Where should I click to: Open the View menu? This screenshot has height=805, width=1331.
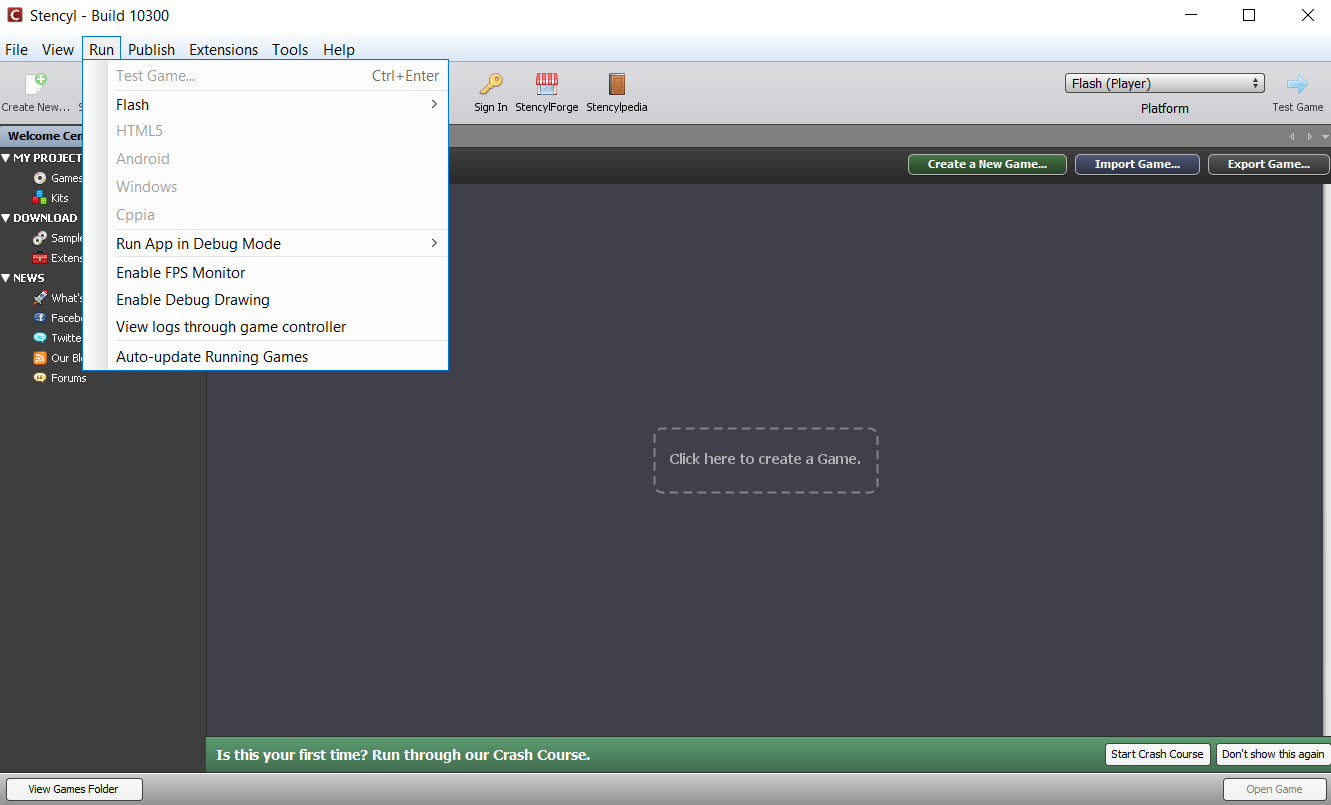click(58, 49)
